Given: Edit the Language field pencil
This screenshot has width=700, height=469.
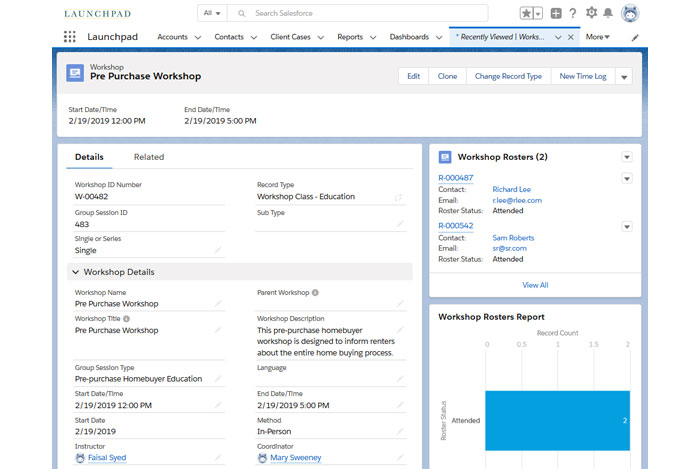Looking at the screenshot, I should pos(400,378).
